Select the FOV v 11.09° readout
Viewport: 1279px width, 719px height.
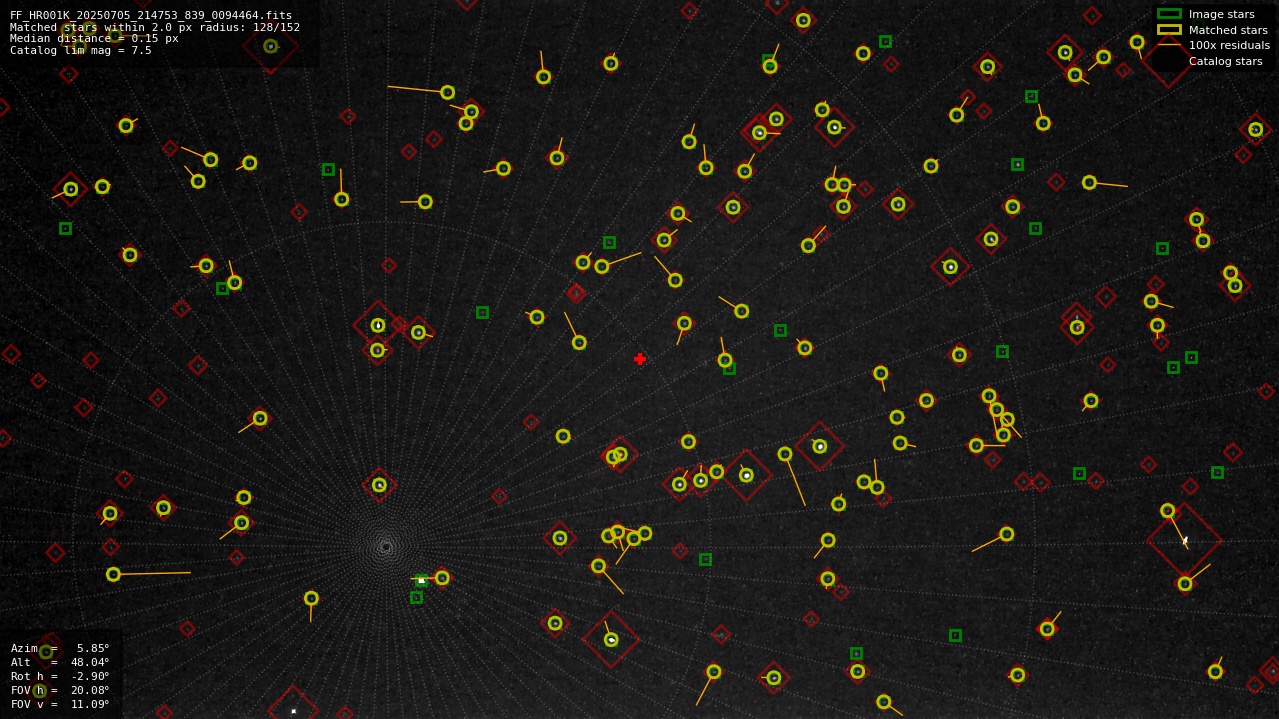[x=60, y=704]
